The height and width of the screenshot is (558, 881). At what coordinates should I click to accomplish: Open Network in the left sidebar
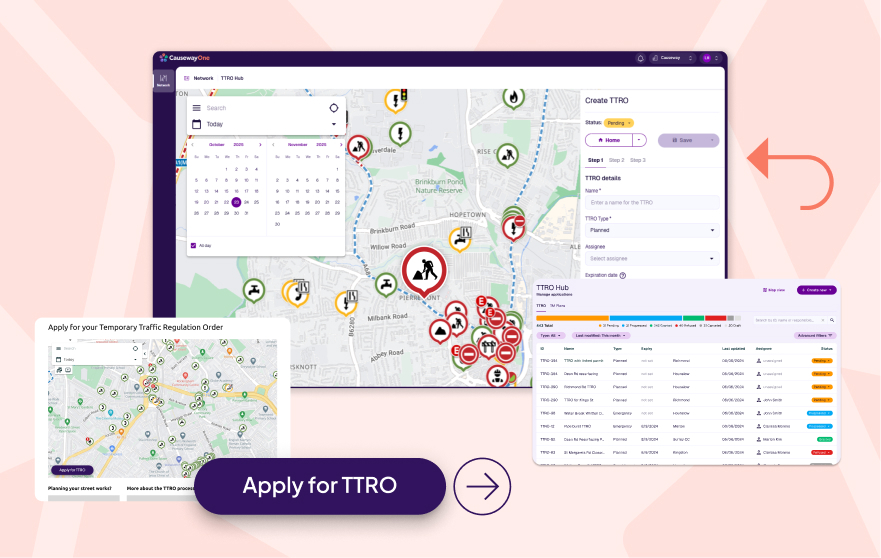[x=163, y=81]
